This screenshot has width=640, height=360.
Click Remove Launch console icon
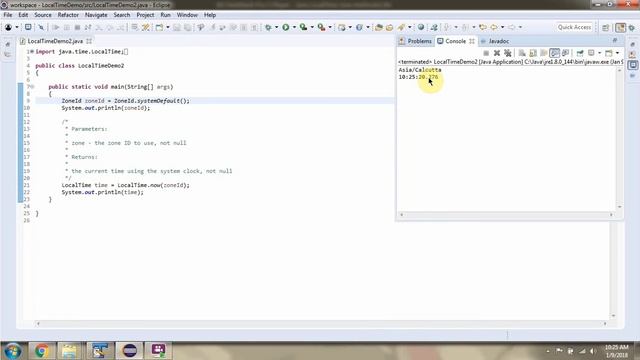pos(497,53)
